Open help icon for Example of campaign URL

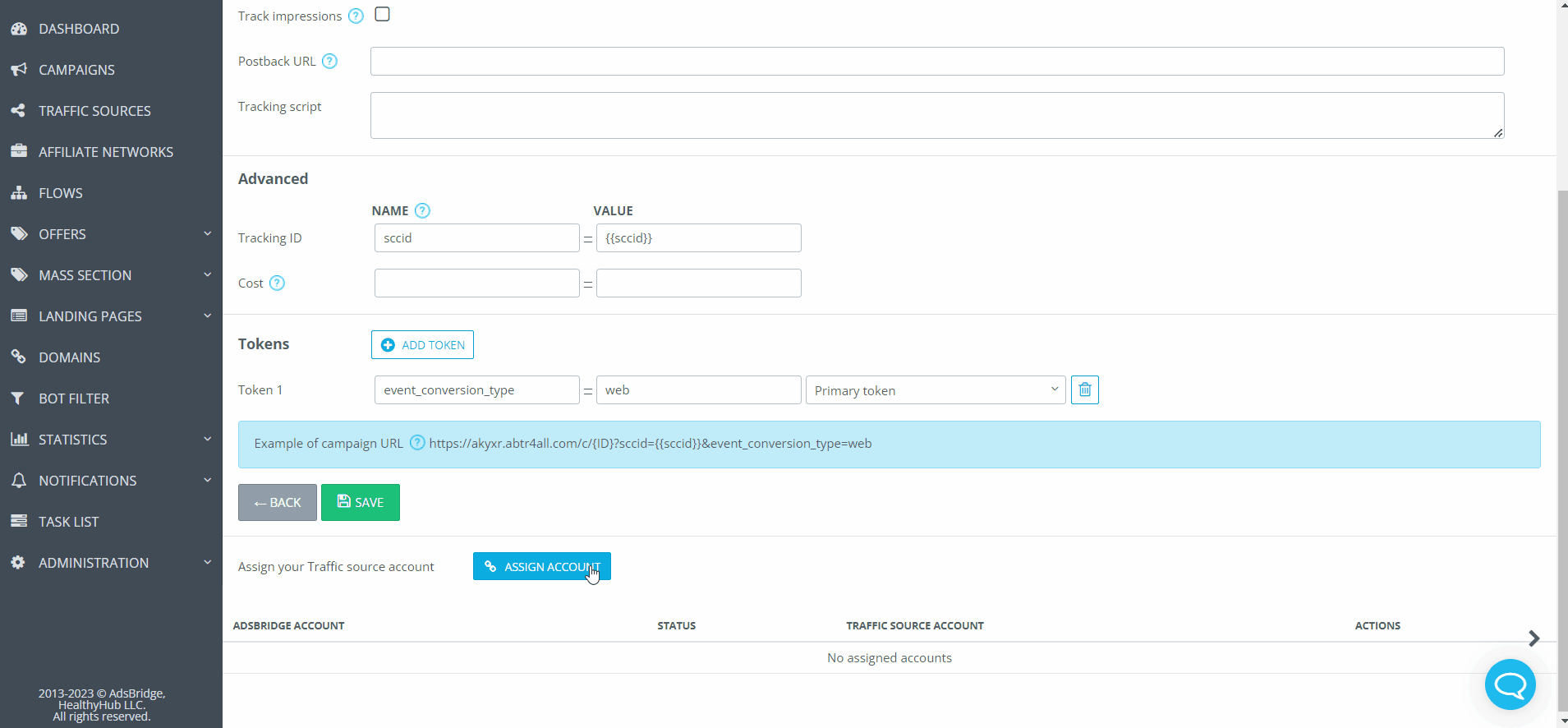(417, 443)
